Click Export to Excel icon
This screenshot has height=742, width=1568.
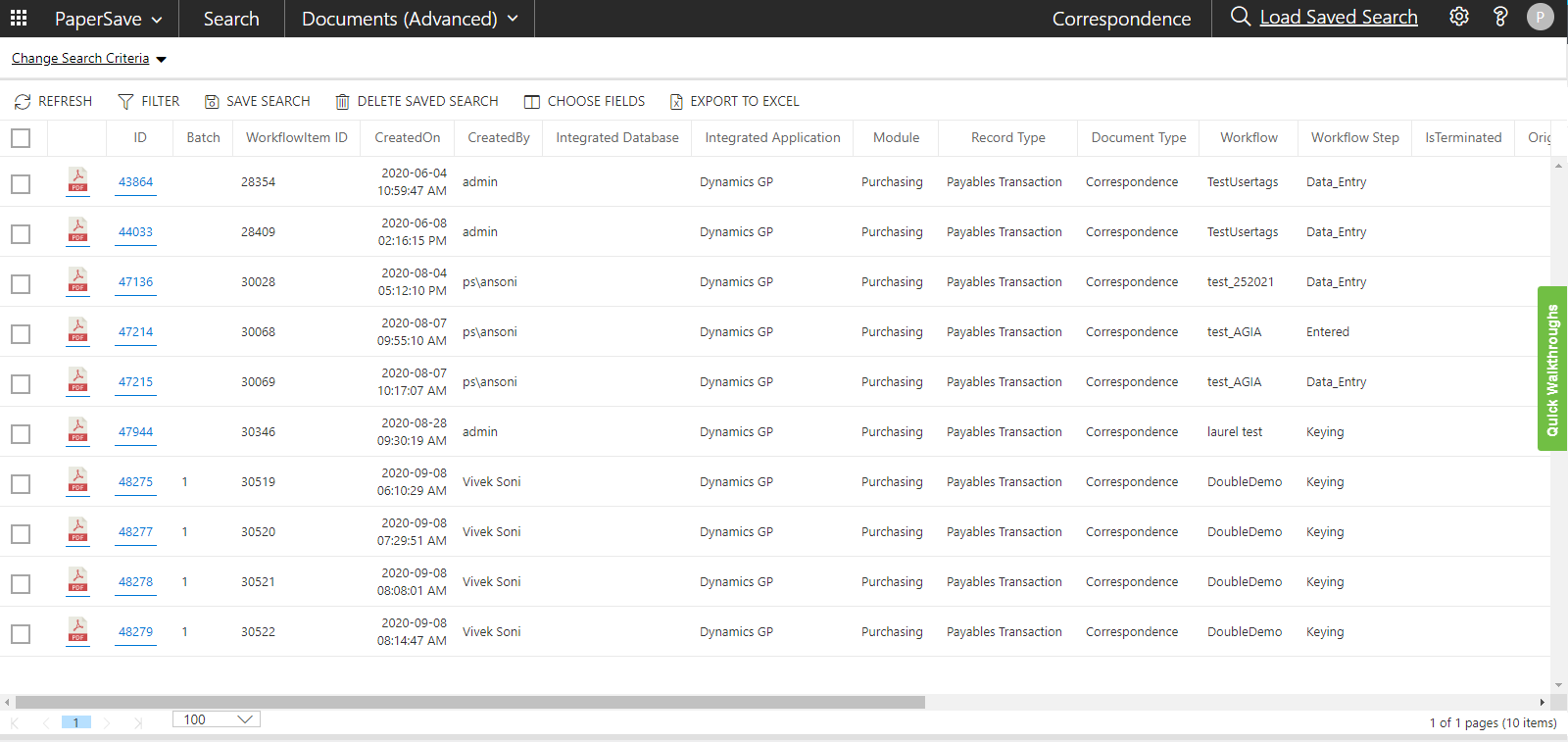[676, 102]
